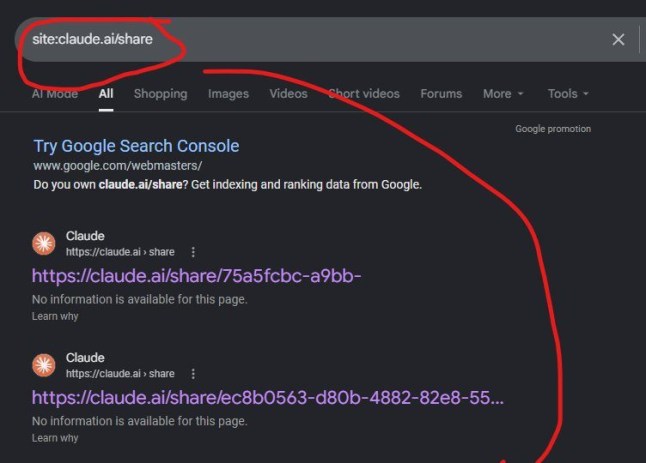Viewport: 646px width, 463px height.
Task: Switch to AI Mode tab
Action: (55, 94)
